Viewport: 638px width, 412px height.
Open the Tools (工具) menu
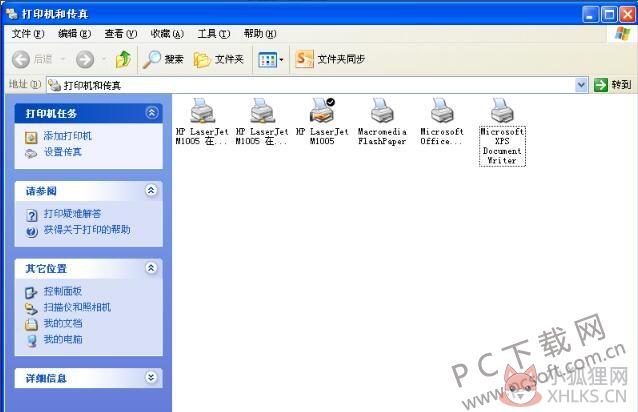pyautogui.click(x=214, y=34)
